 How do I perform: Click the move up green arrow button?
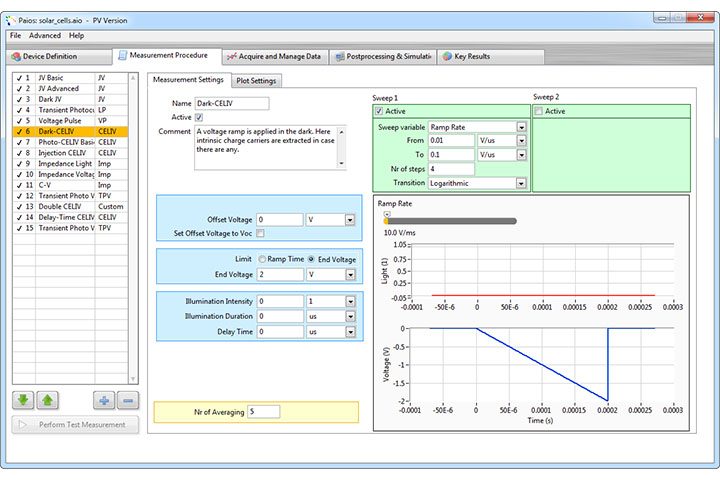pyautogui.click(x=47, y=400)
